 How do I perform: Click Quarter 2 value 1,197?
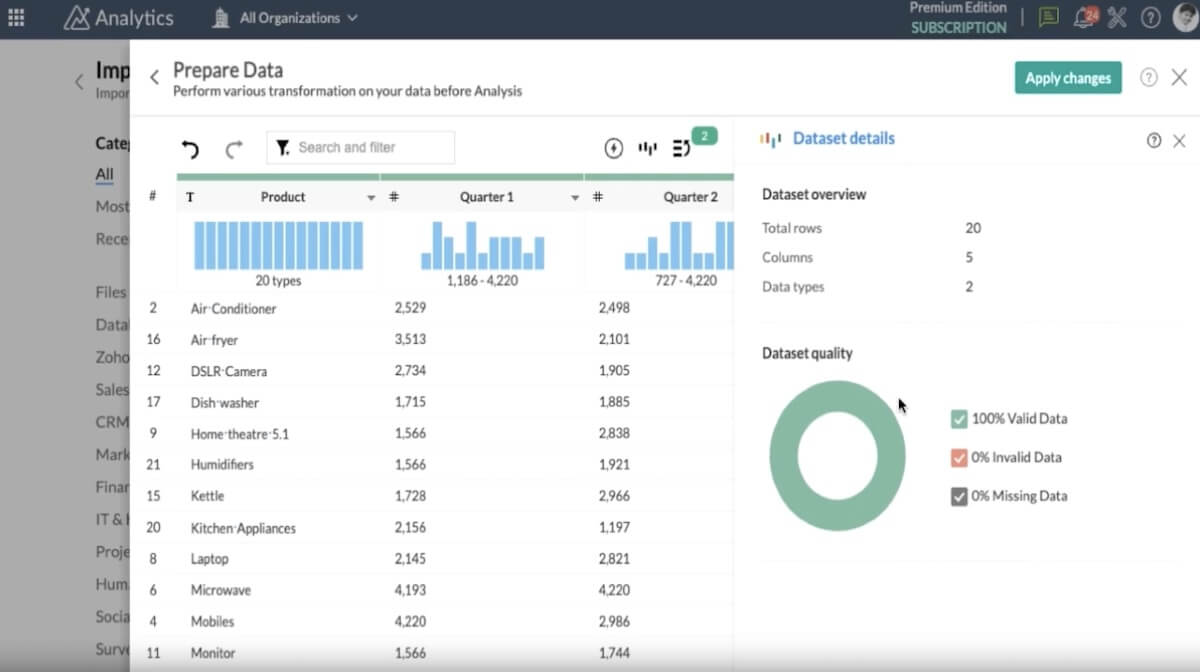click(614, 528)
